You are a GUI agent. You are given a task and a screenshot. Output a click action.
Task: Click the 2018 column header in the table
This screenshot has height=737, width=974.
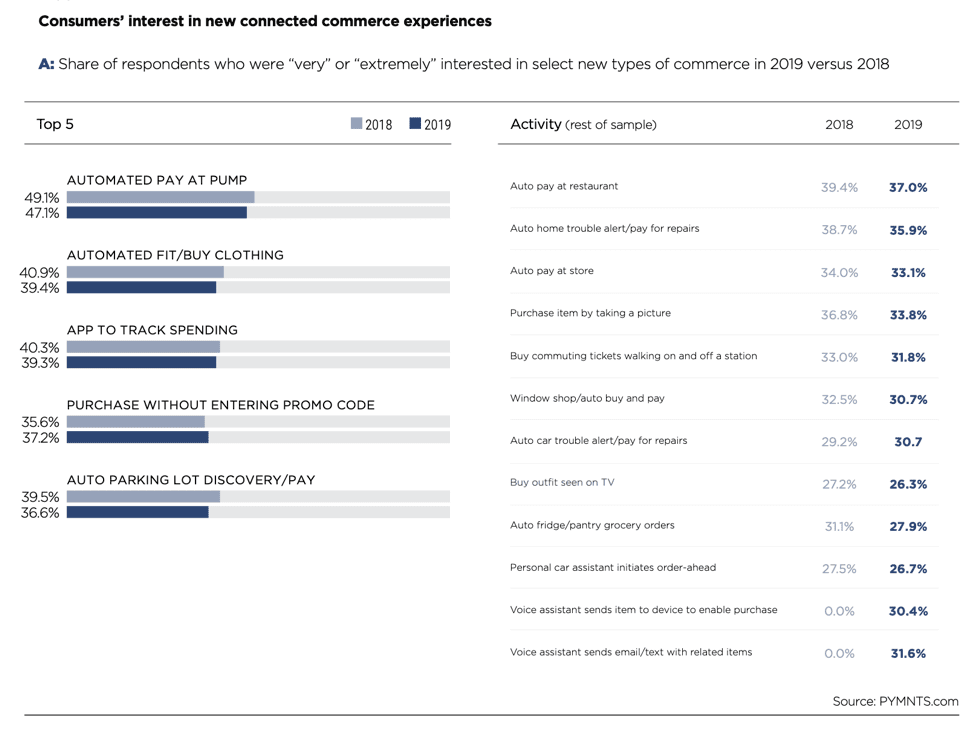839,125
